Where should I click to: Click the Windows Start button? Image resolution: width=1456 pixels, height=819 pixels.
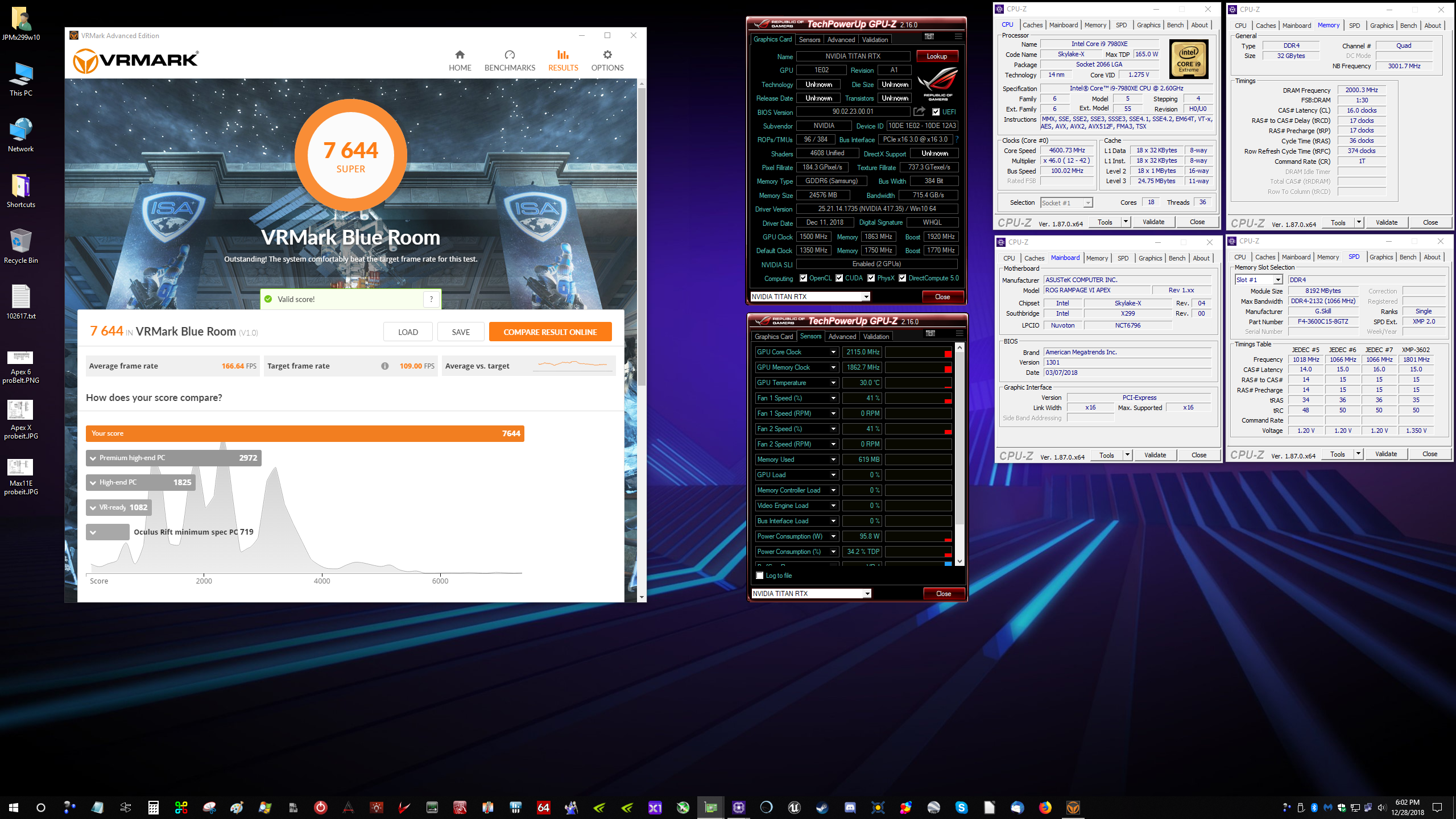pos(14,807)
